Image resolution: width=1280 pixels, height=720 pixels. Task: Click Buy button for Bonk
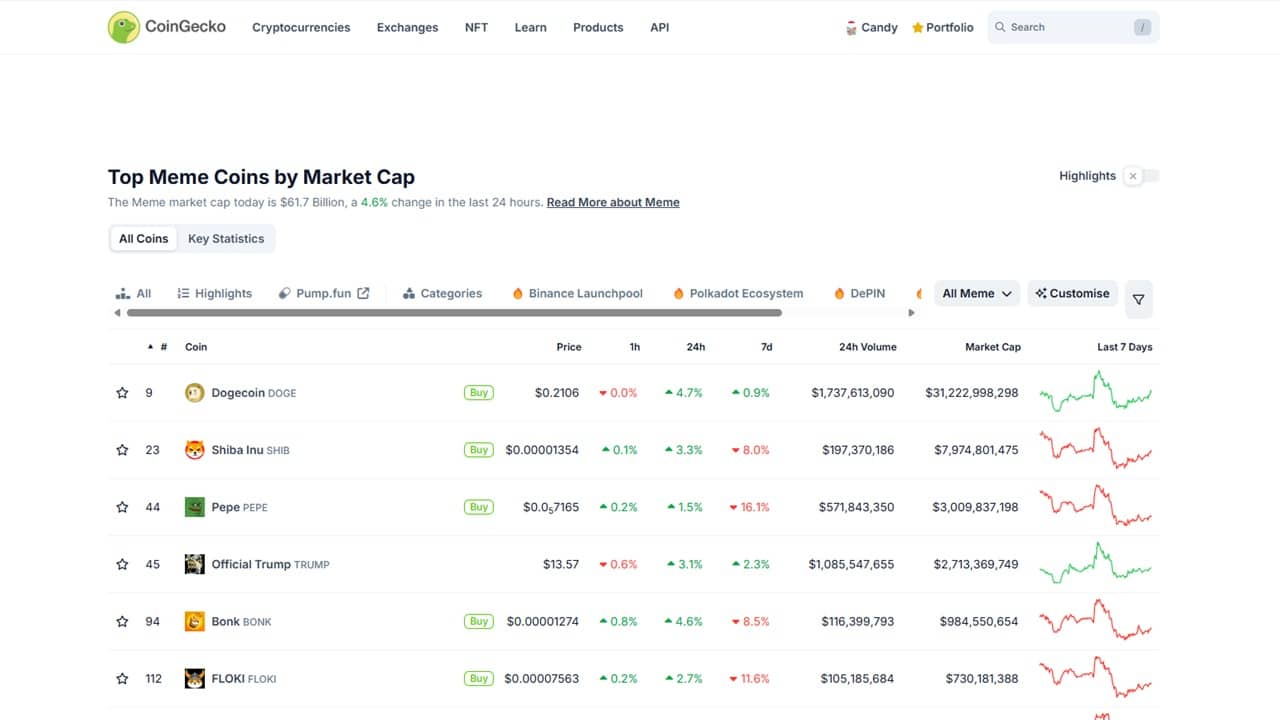tap(479, 621)
